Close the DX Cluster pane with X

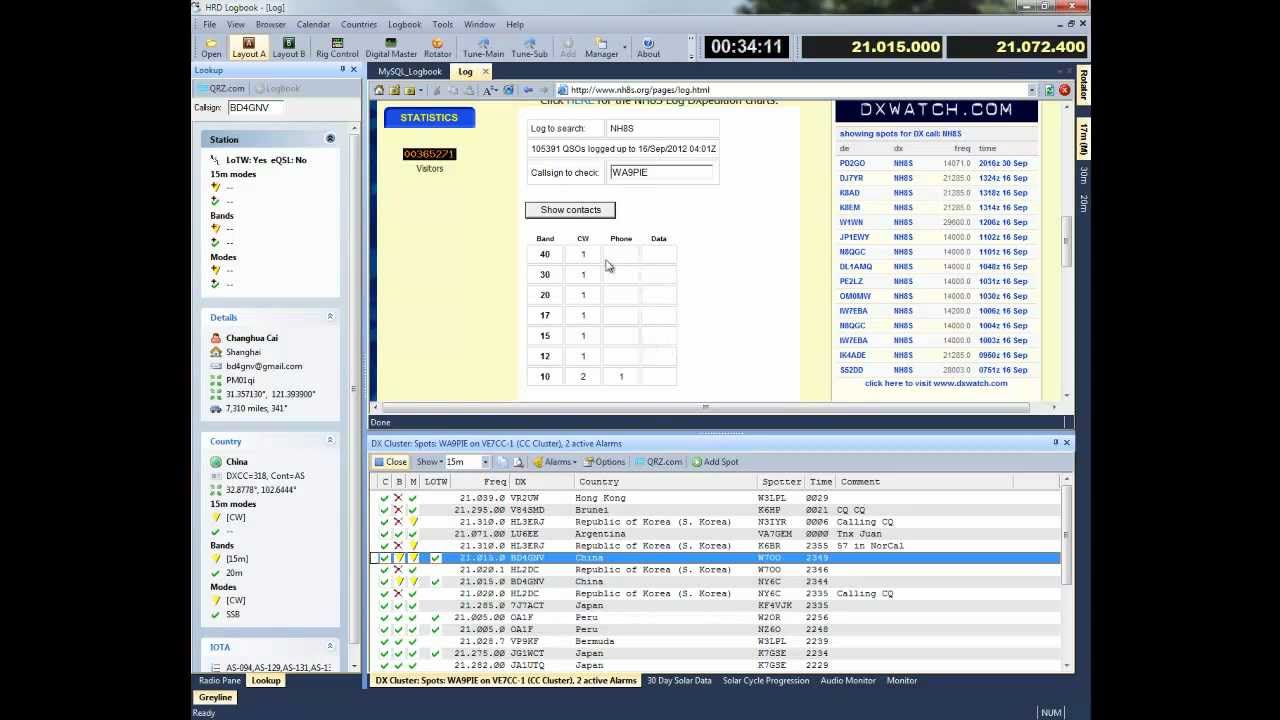pos(1066,443)
